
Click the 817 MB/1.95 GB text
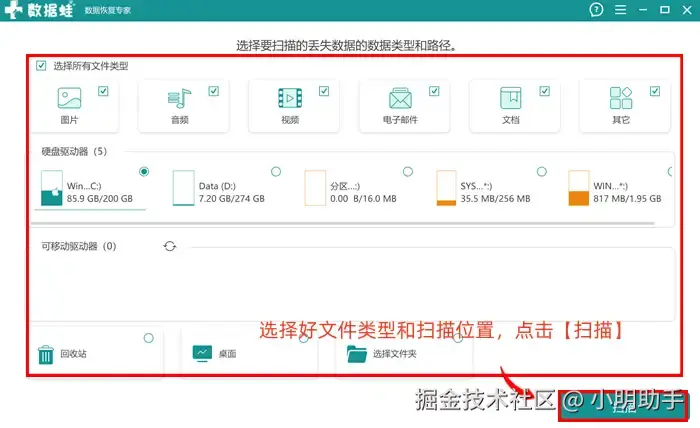point(627,199)
